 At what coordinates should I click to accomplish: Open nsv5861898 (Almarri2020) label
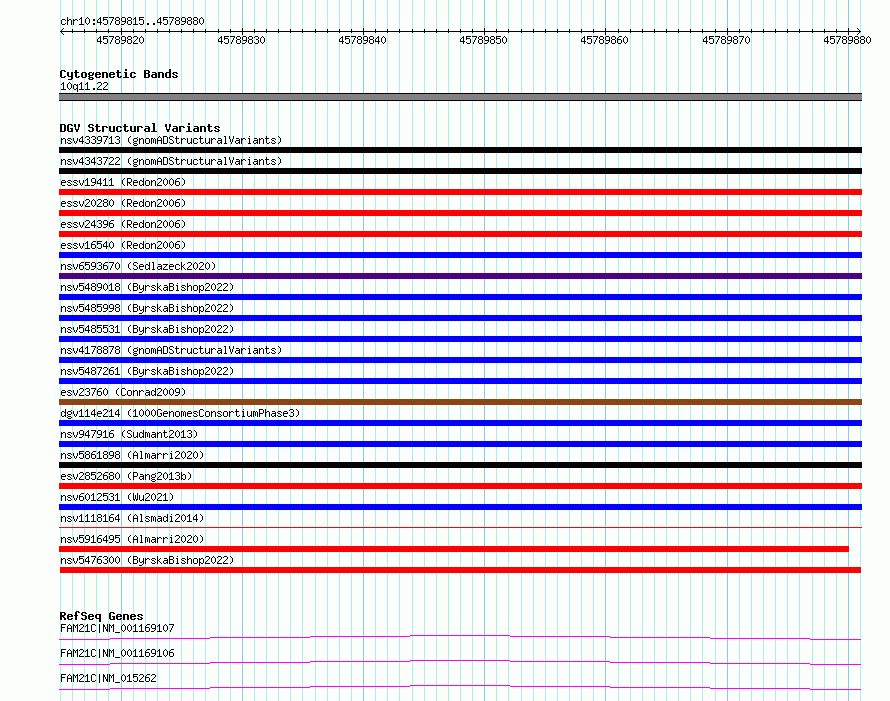[132, 455]
